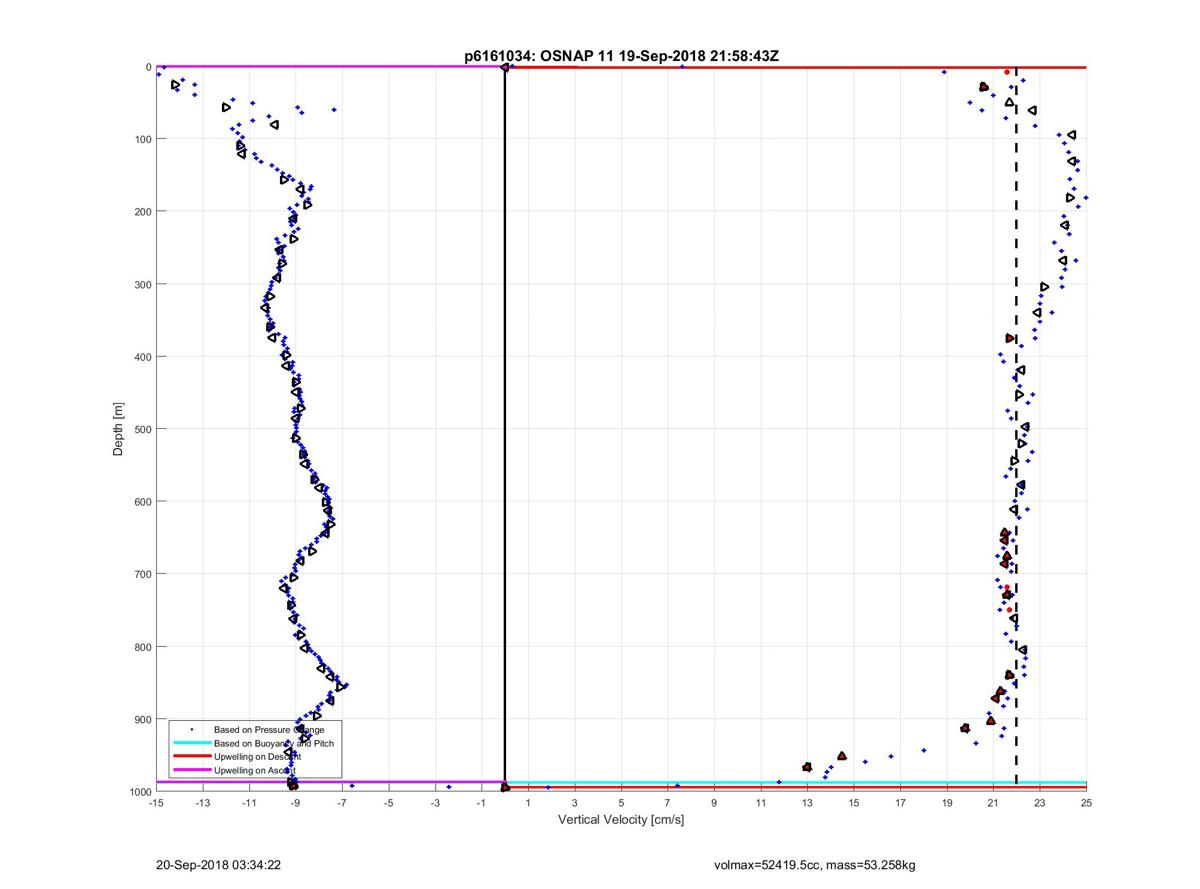Click x-axis tick label 19
This screenshot has width=1200, height=889.
pos(947,803)
